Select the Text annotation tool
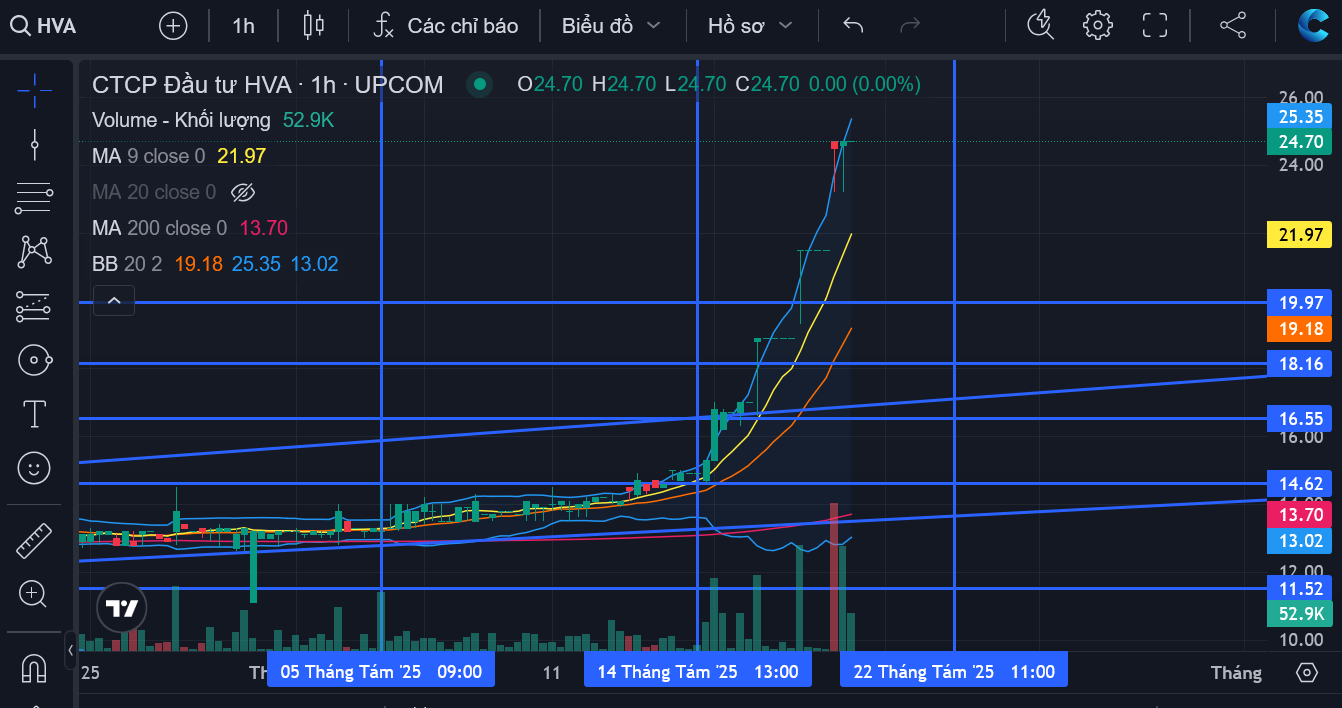The width and height of the screenshot is (1342, 708). point(35,414)
